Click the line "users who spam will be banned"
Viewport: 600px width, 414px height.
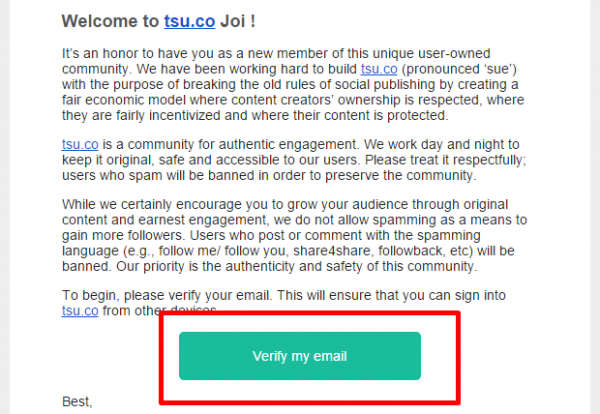point(269,175)
